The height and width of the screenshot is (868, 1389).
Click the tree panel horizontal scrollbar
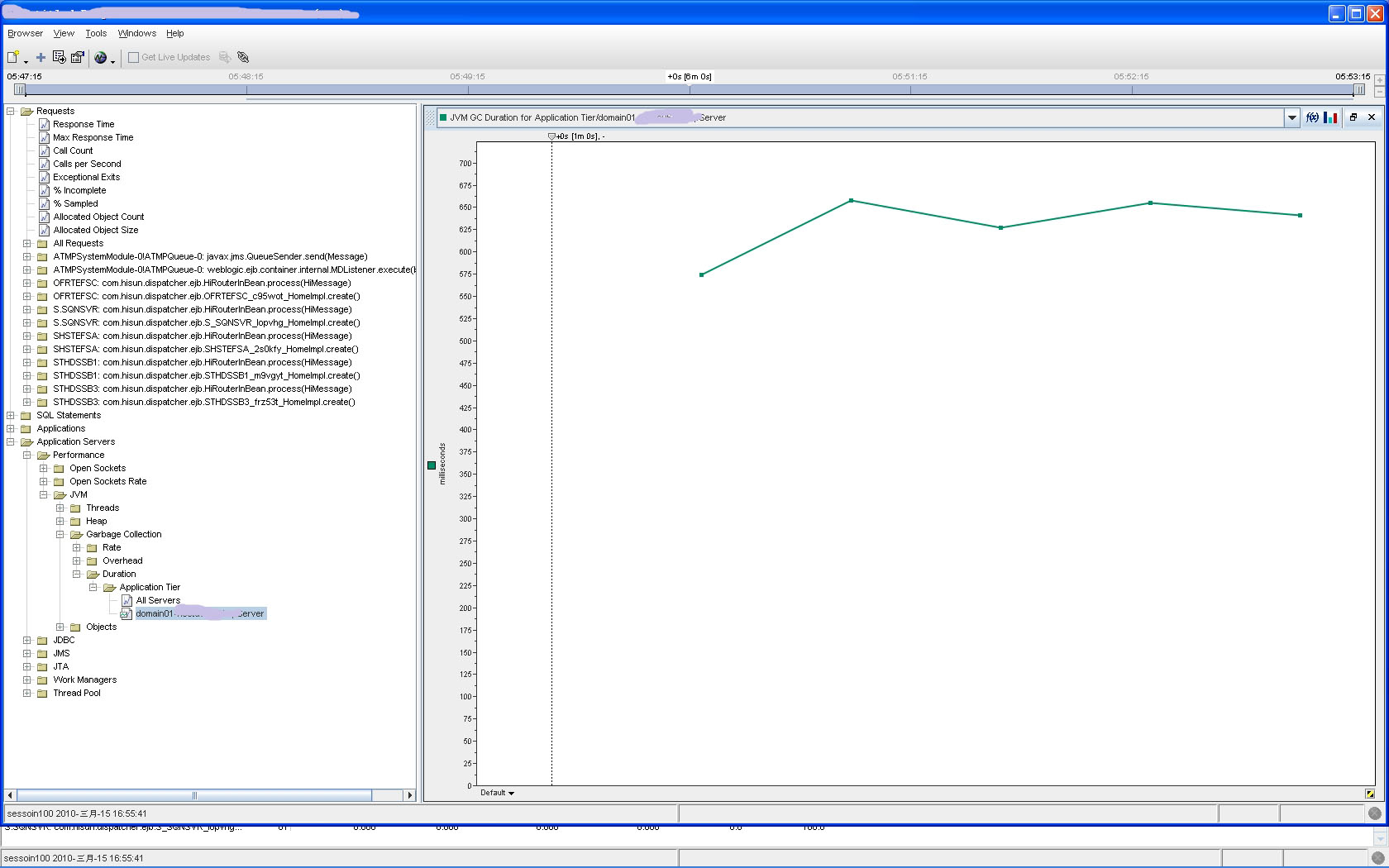pos(194,795)
